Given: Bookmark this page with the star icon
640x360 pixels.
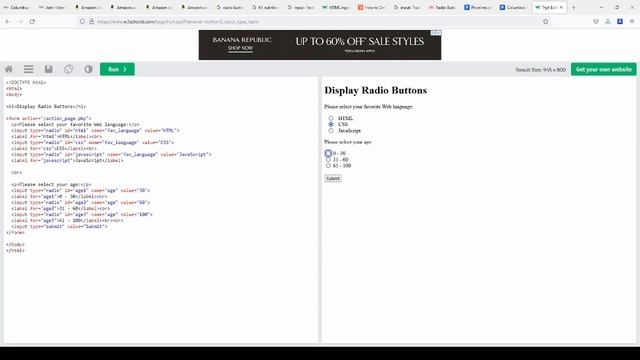Looking at the screenshot, I should (x=546, y=21).
